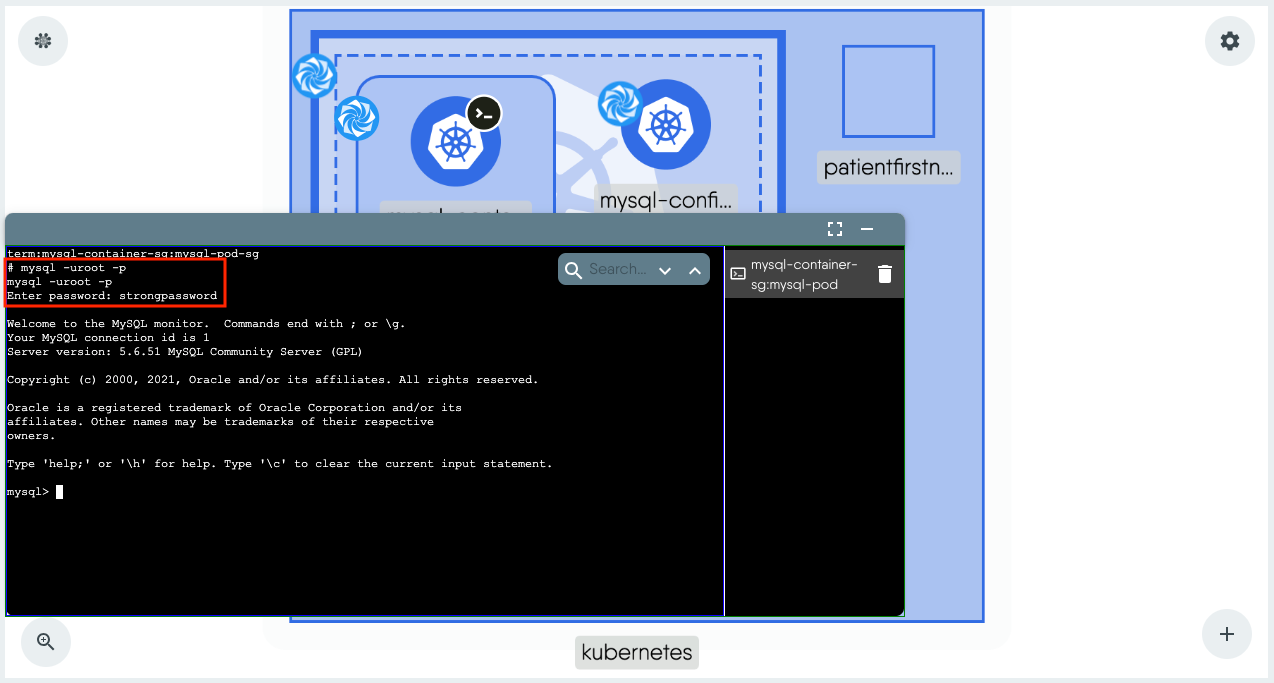This screenshot has width=1274, height=683.
Task: Click the fullscreen icon on the terminal header
Action: 835,228
